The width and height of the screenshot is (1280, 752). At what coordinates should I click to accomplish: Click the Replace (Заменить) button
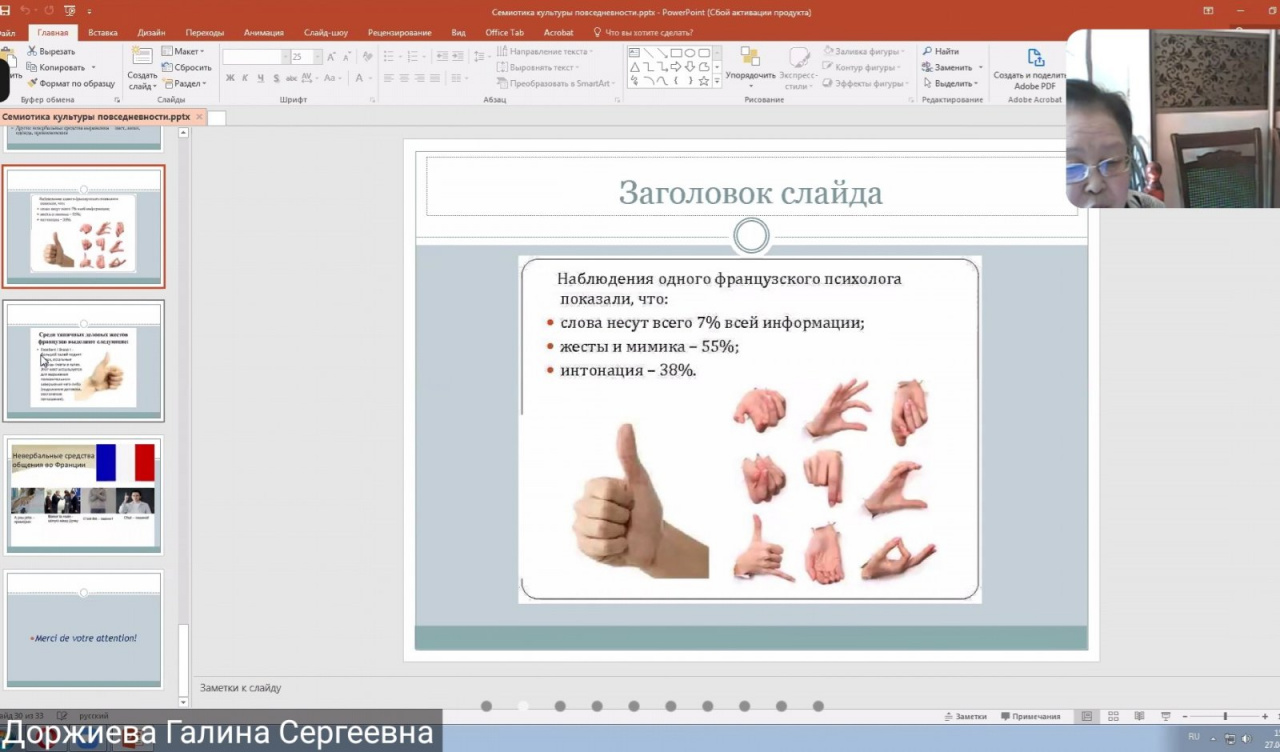[952, 68]
